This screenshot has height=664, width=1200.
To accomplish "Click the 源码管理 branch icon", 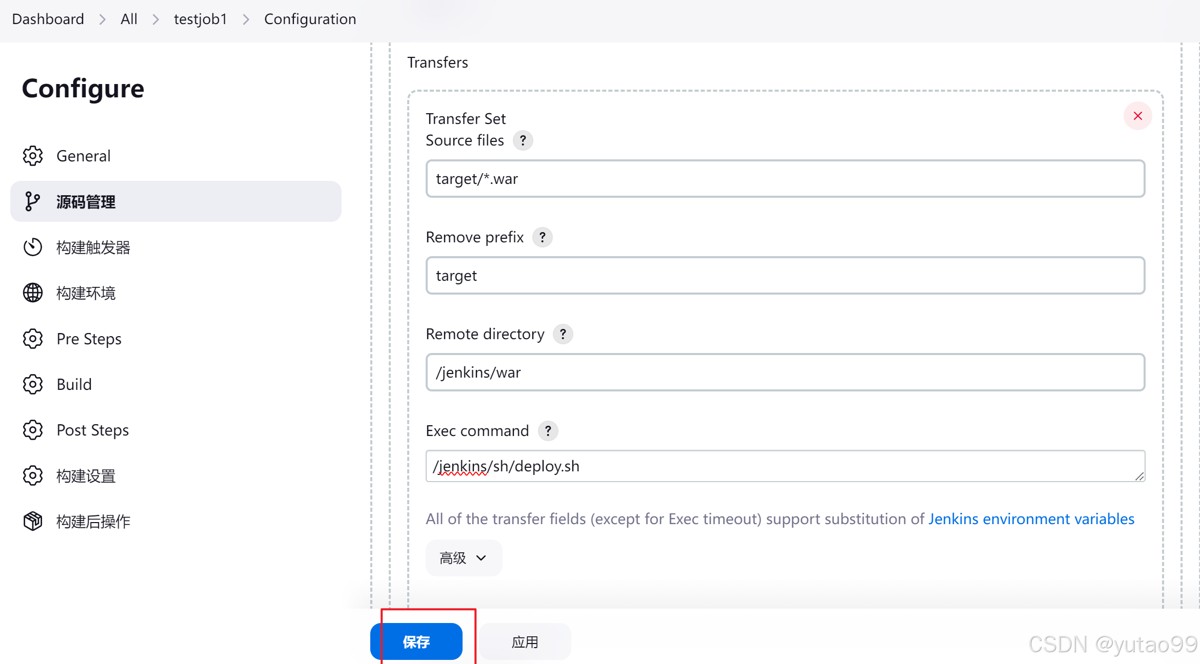I will [33, 202].
